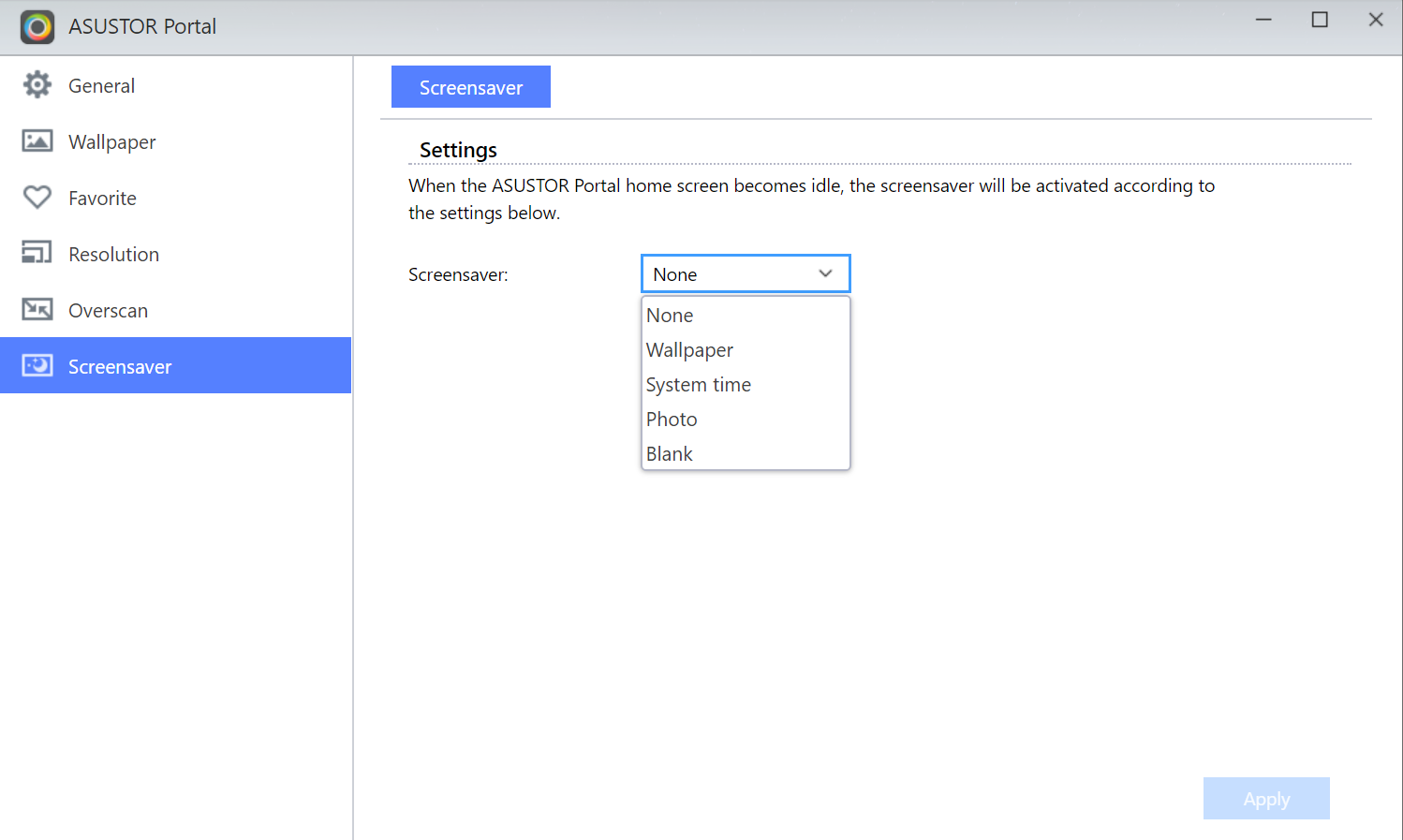Image resolution: width=1403 pixels, height=840 pixels.
Task: Choose None from the dropdown list
Action: (x=746, y=316)
